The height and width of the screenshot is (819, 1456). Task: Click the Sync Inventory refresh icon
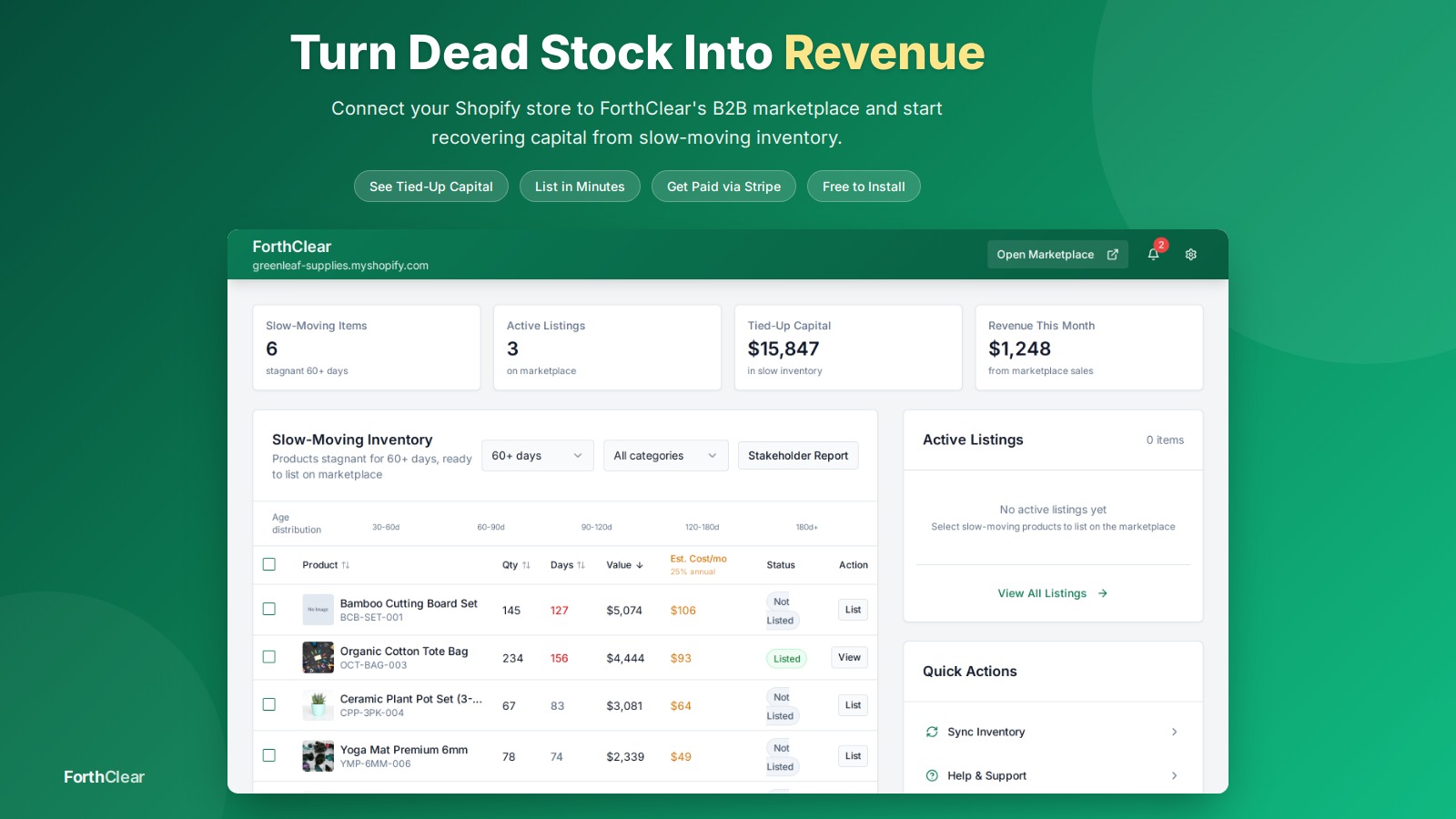(932, 732)
